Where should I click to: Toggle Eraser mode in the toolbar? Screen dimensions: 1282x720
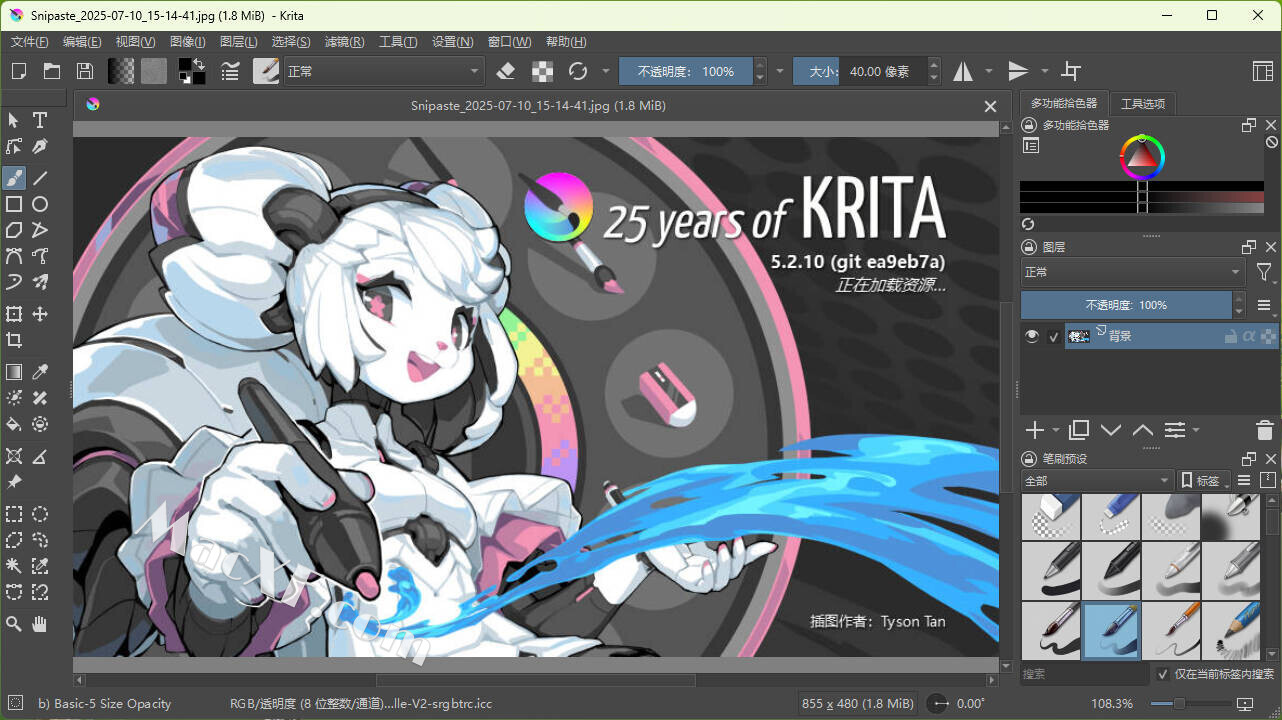(x=506, y=71)
